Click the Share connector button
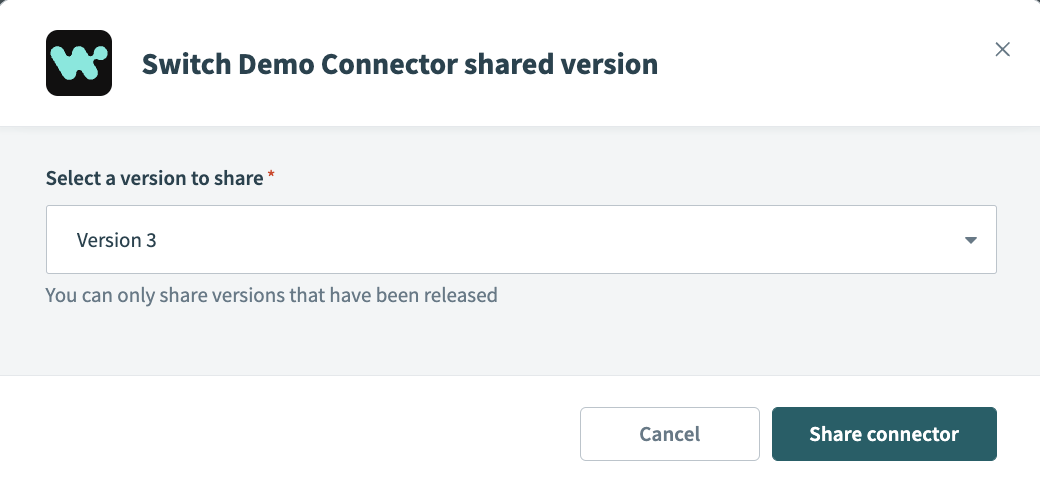 (884, 434)
